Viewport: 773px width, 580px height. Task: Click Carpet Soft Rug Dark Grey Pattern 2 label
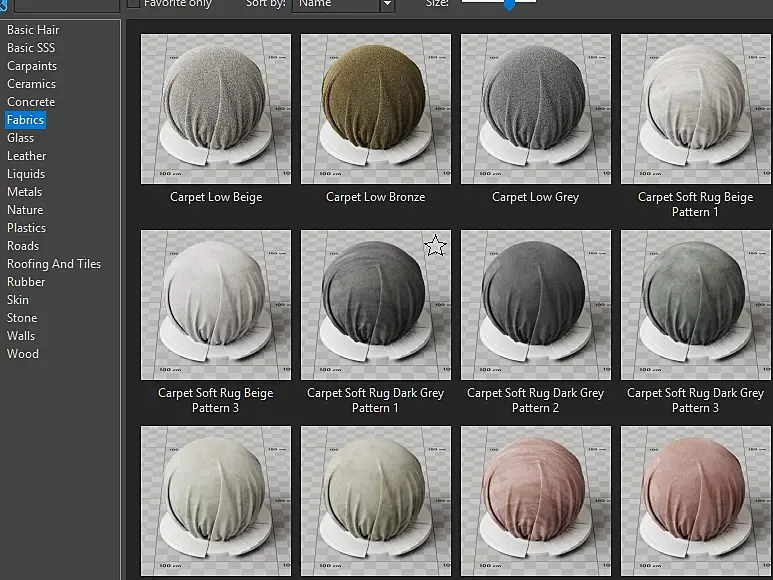tap(535, 400)
